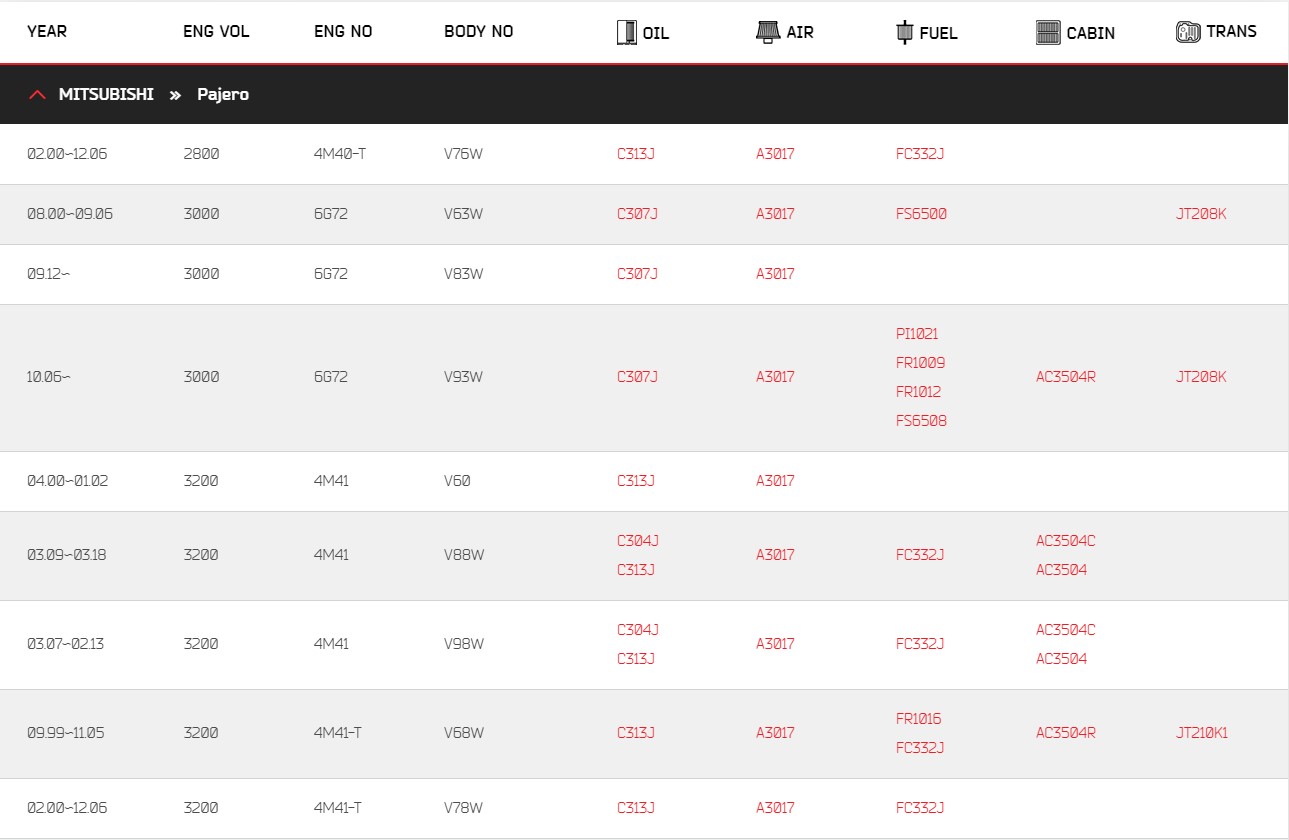Select body number V83W cell
This screenshot has height=840, width=1289.
[x=464, y=274]
